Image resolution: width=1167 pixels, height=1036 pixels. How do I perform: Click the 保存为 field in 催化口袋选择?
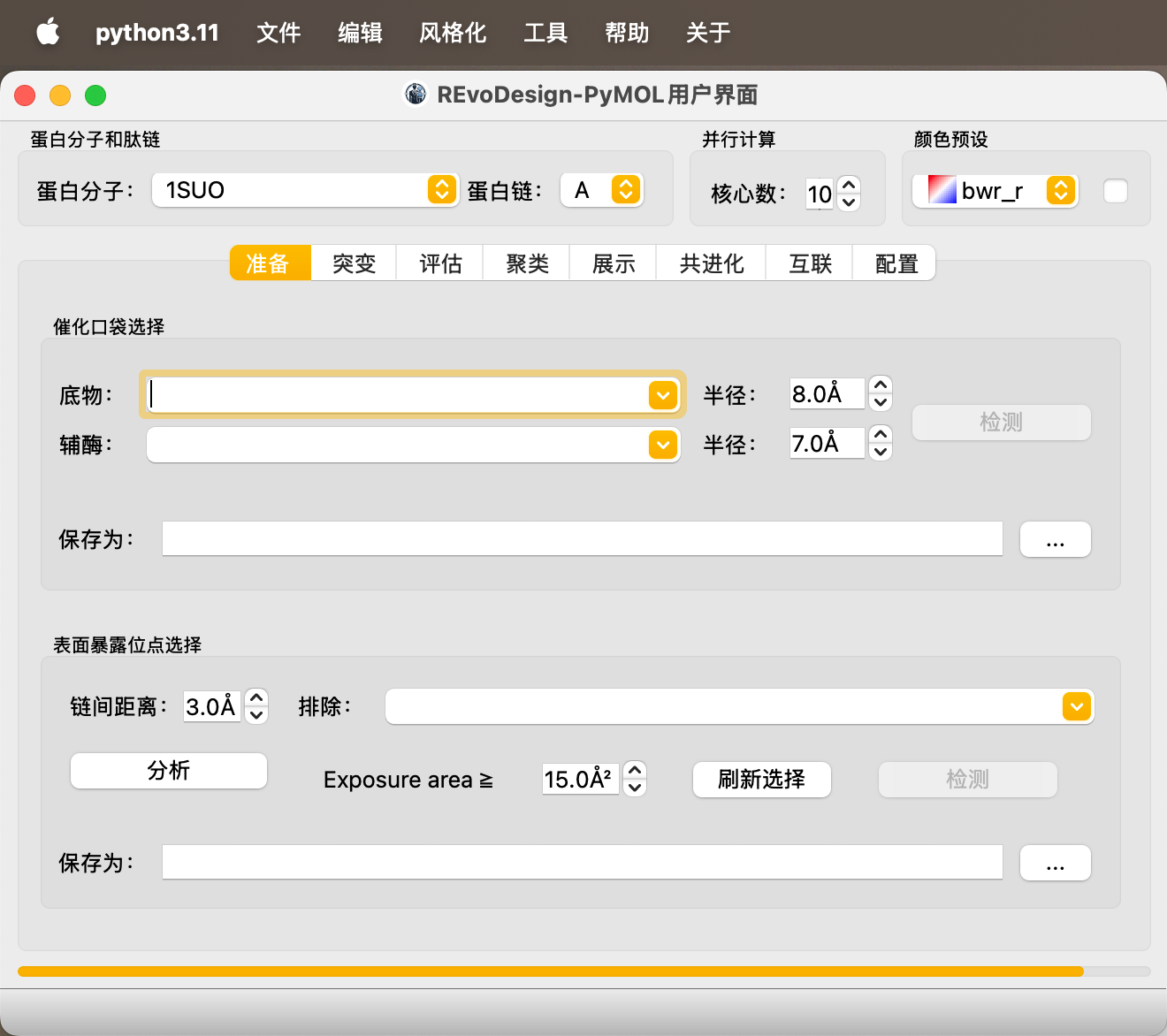click(x=583, y=538)
